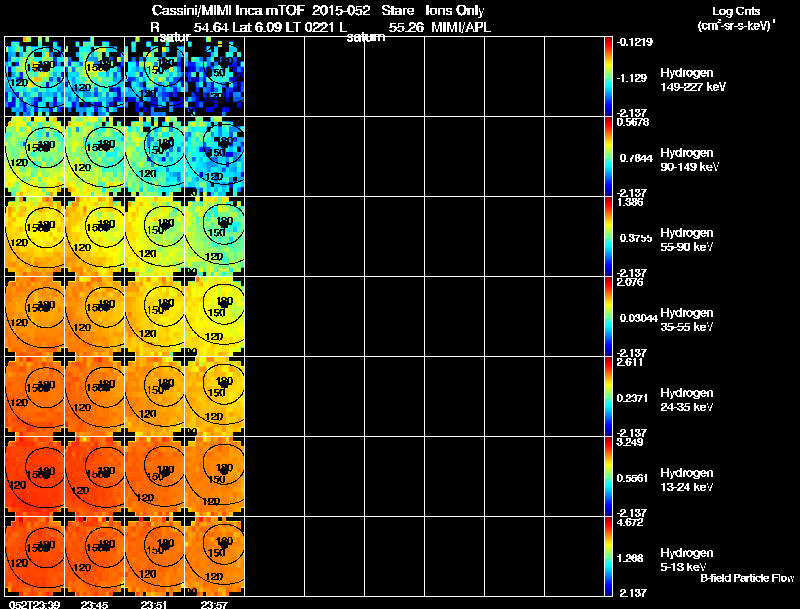Click the 'Log Cnts' colorbar heading
800x609 pixels.
coord(736,11)
